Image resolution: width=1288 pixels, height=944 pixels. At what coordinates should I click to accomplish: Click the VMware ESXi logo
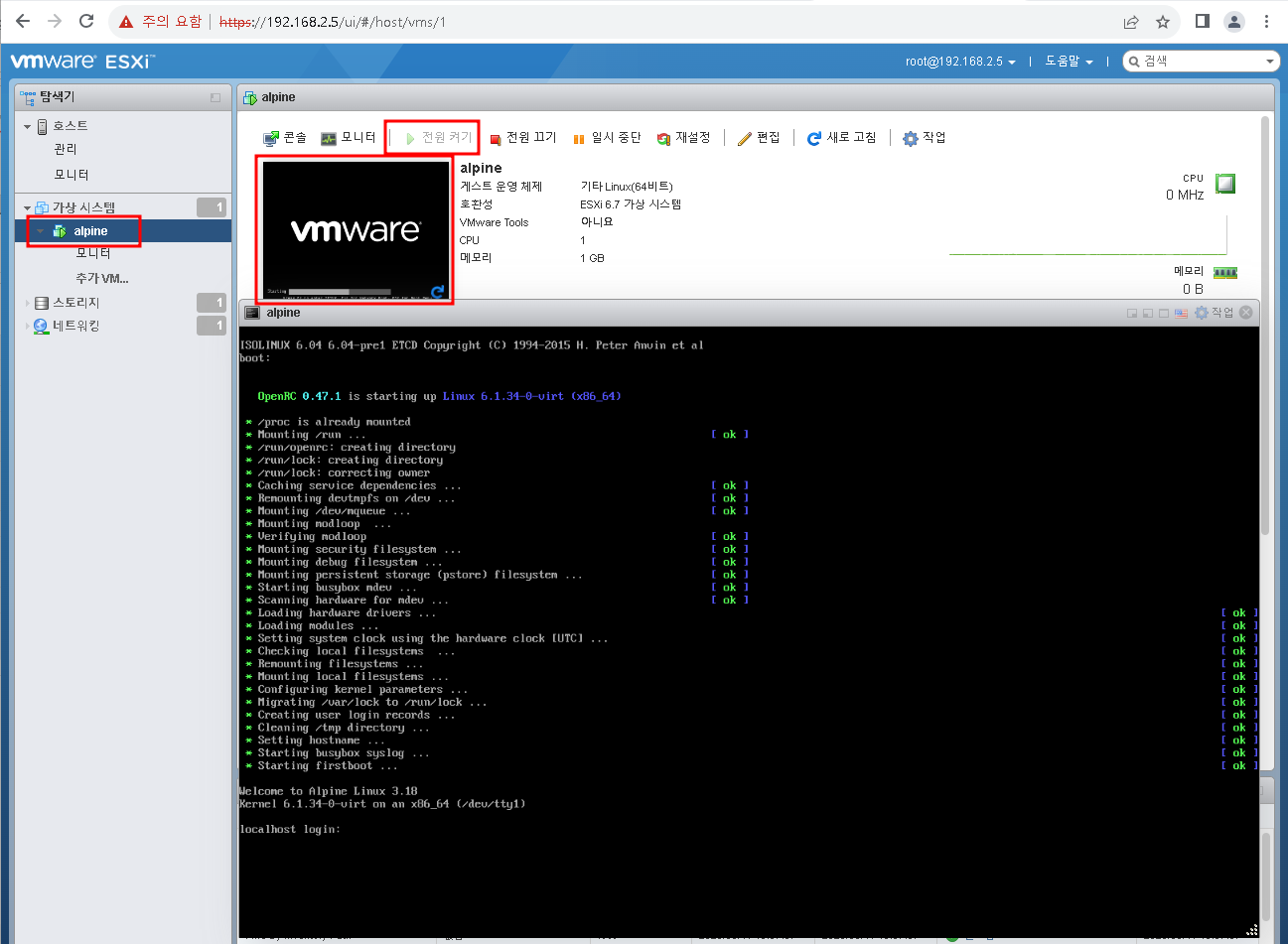click(82, 62)
